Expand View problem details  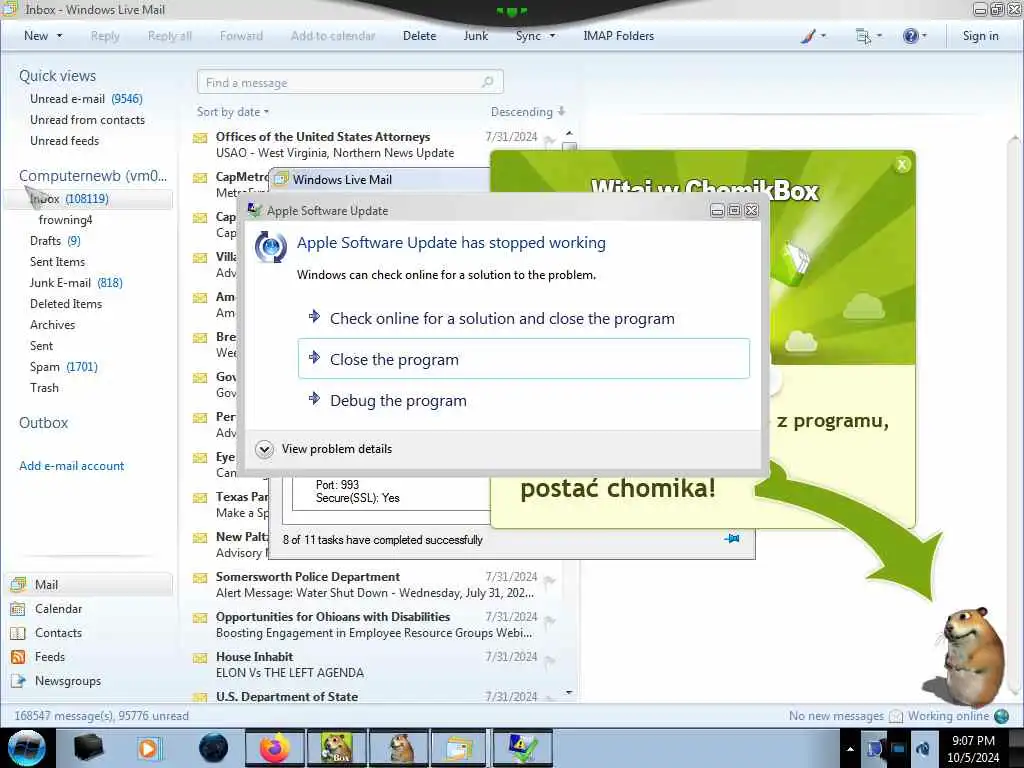[x=264, y=449]
